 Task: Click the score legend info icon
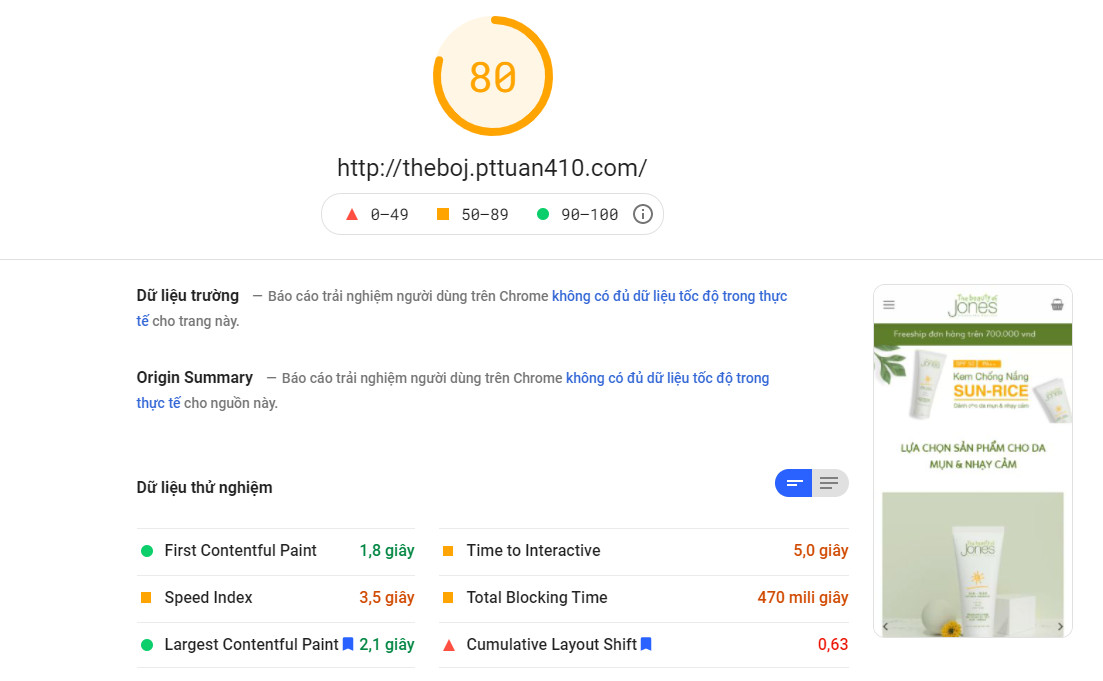[x=643, y=214]
